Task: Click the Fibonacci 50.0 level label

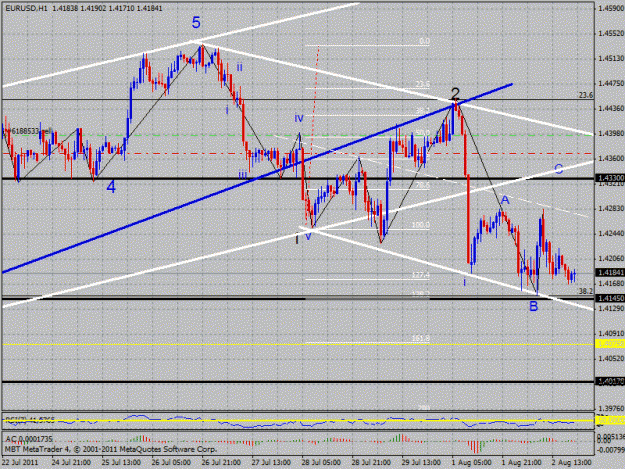Action: point(423,132)
